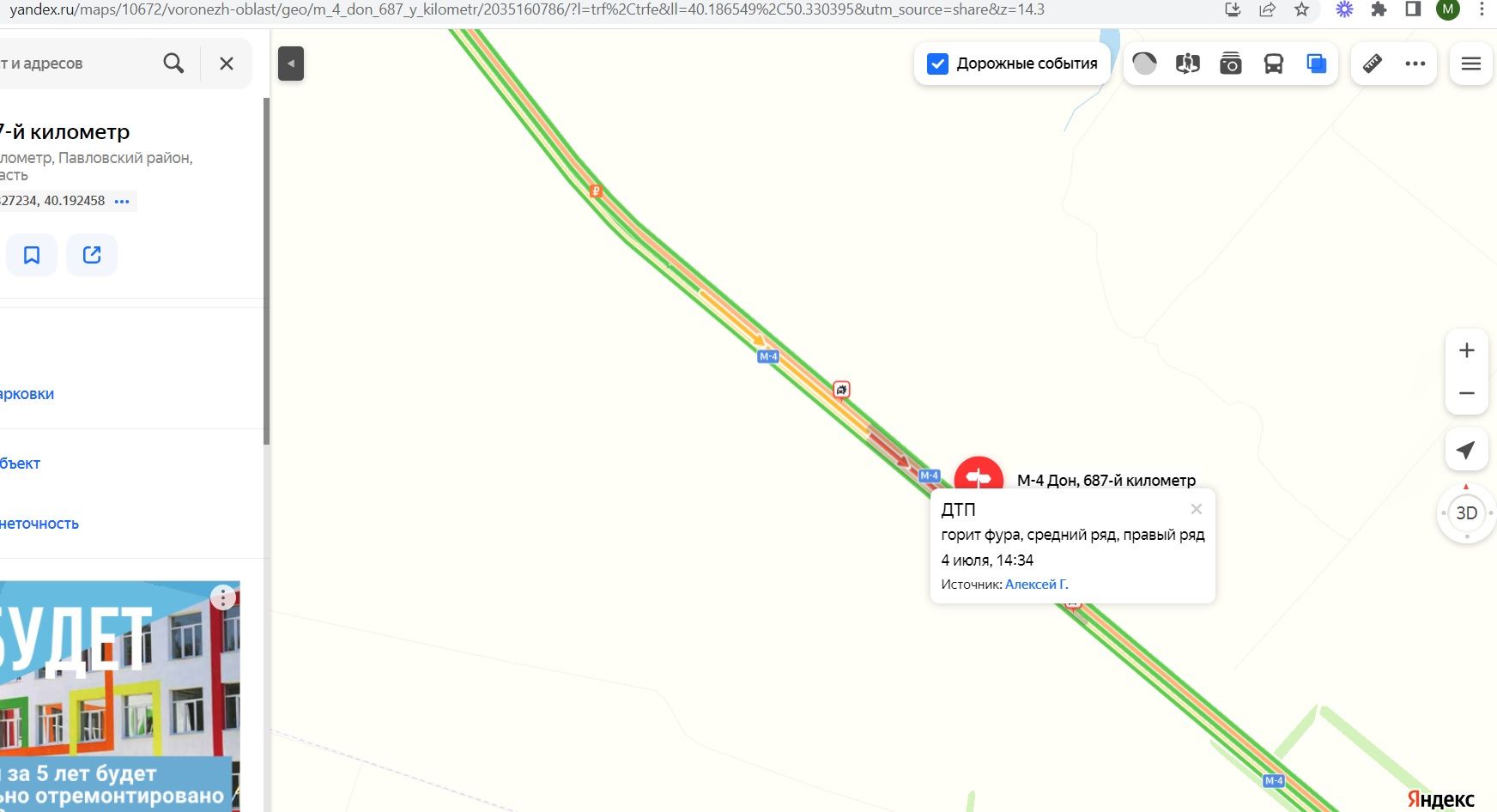Open the panoramas map icon
The image size is (1497, 812).
1188,64
